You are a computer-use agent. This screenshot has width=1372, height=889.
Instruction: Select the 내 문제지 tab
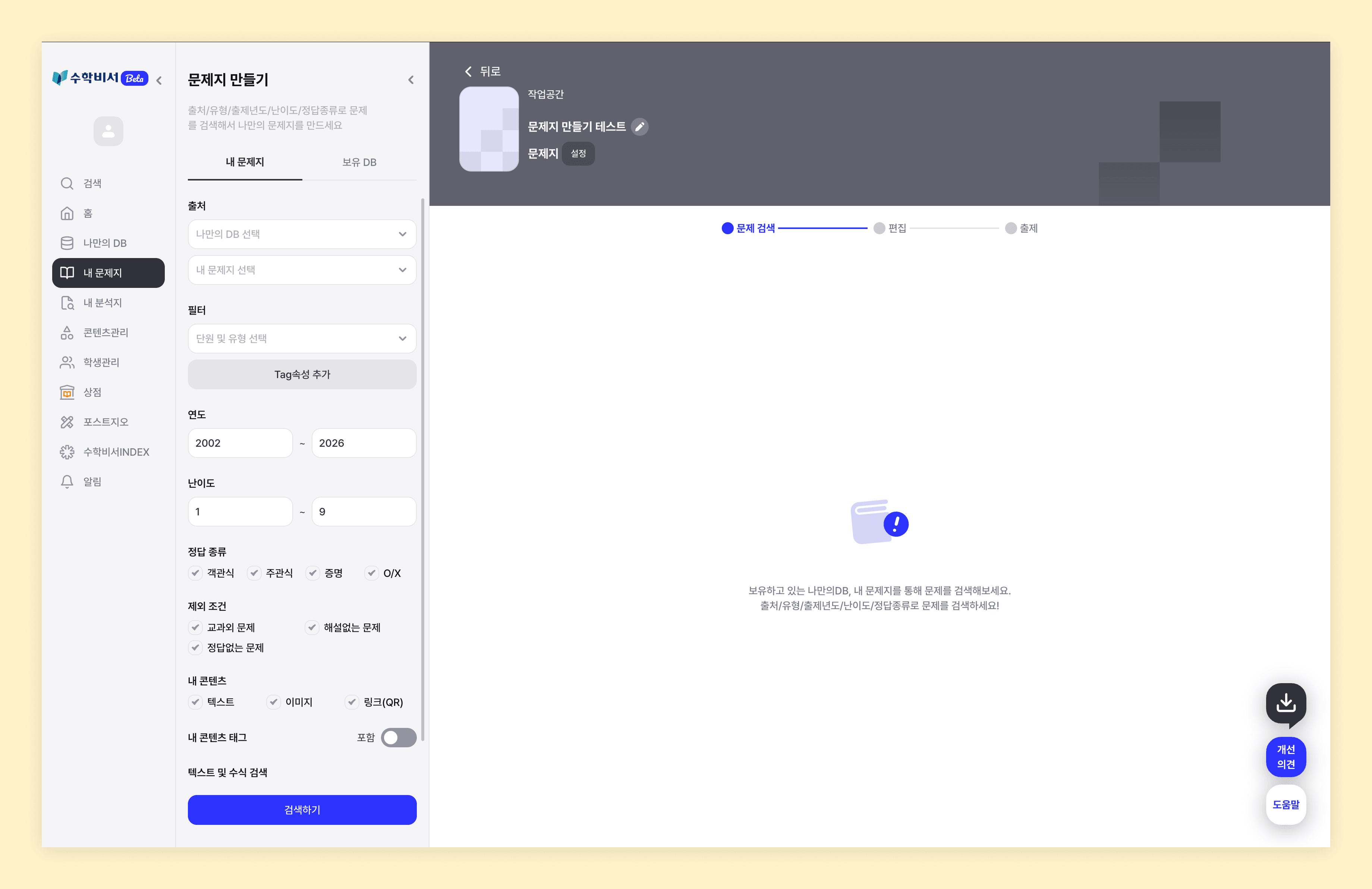(245, 163)
